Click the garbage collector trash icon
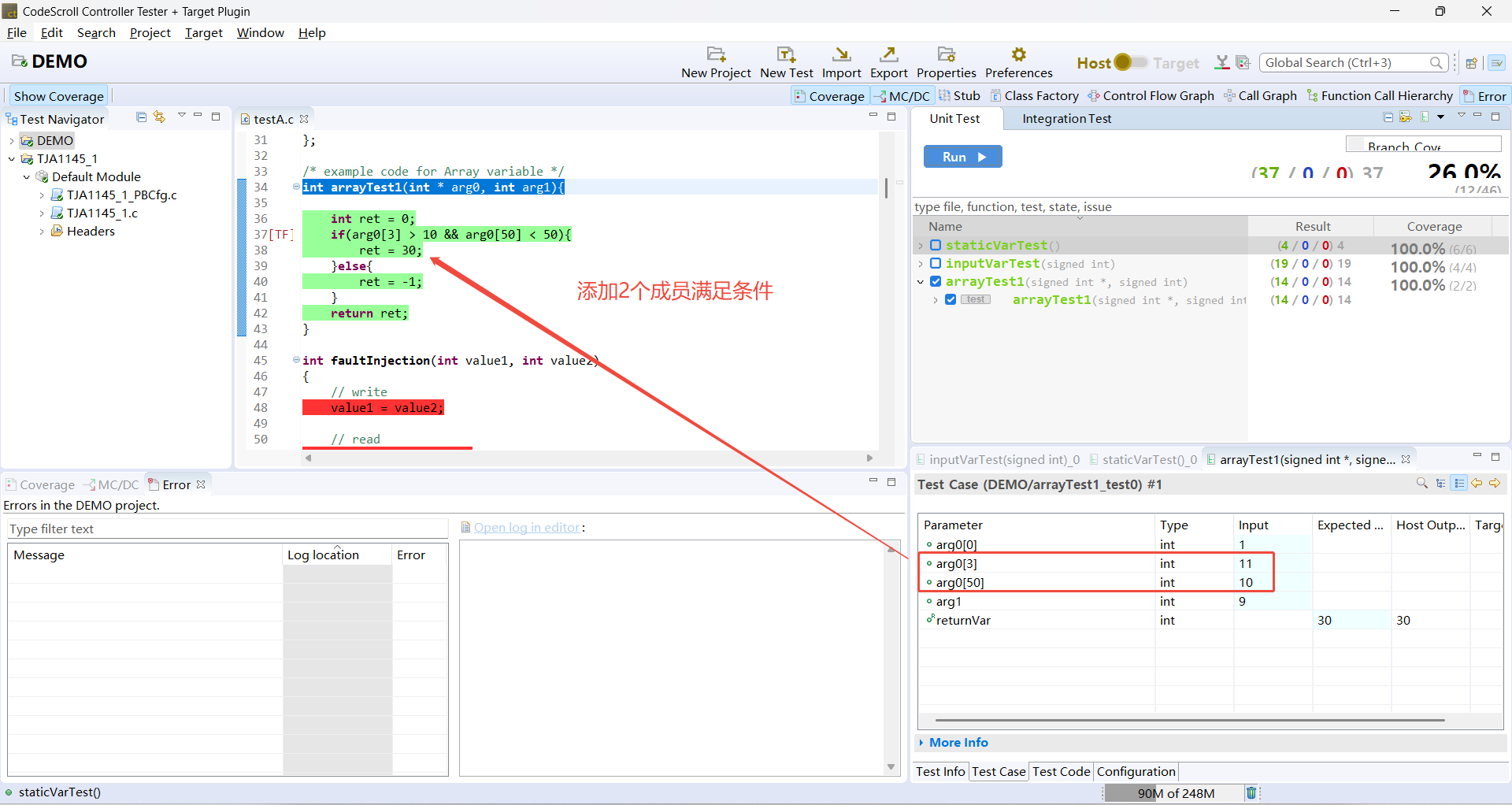Screen dimensions: 1512x805 pos(1251,792)
